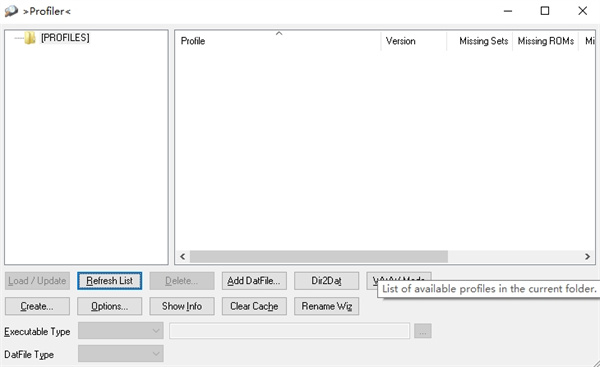The image size is (600, 367).
Task: Click the executable path input field
Action: pyautogui.click(x=289, y=331)
